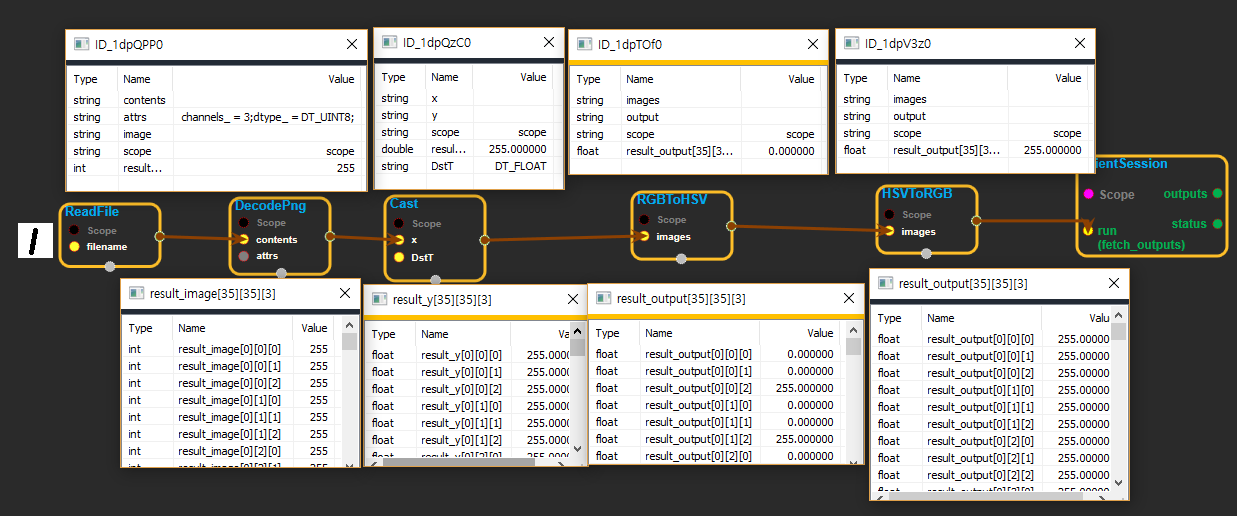
Task: Click the green status port
Action: click(x=1216, y=224)
